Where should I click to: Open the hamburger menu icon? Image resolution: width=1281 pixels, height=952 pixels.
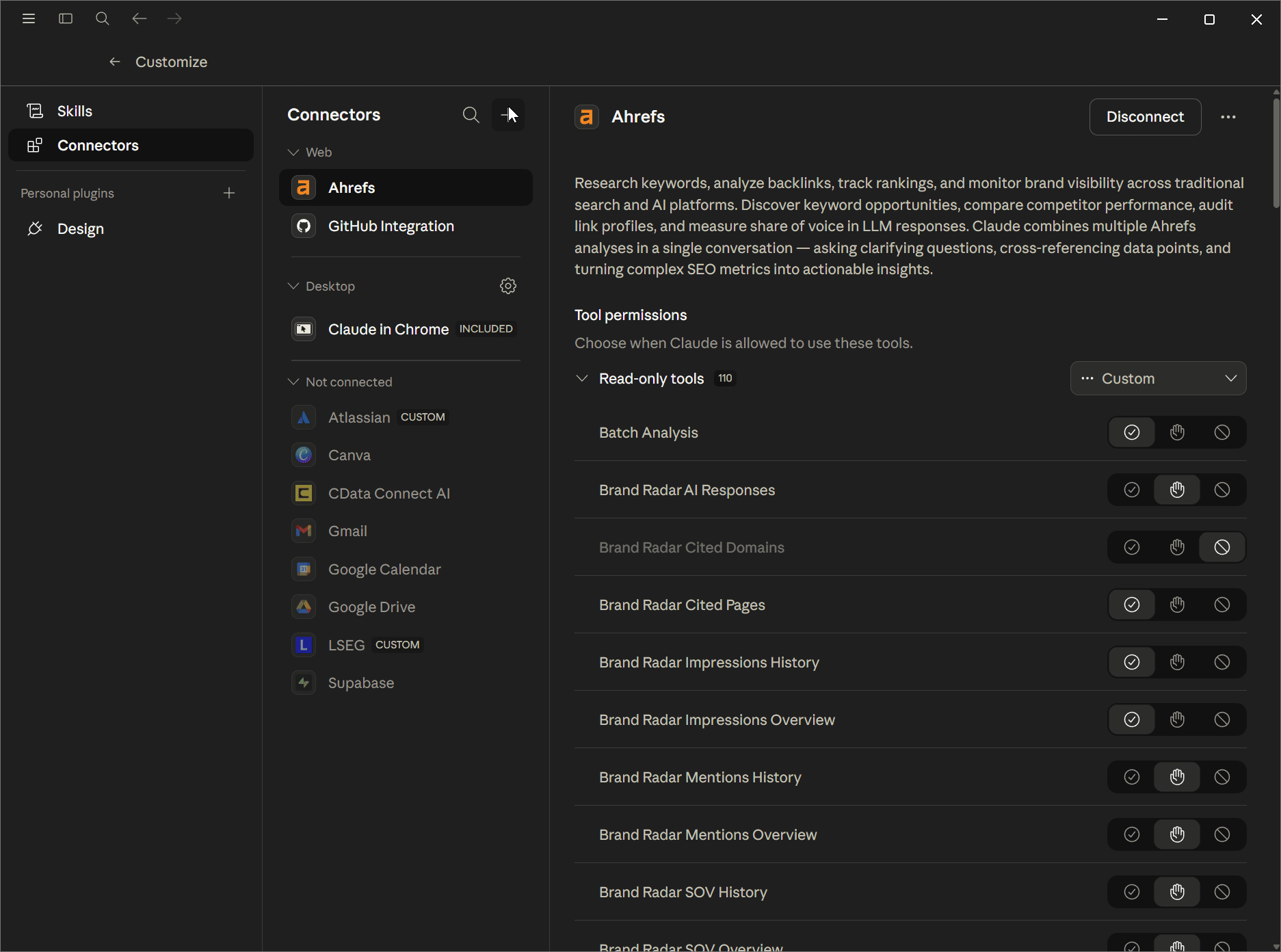(x=29, y=18)
